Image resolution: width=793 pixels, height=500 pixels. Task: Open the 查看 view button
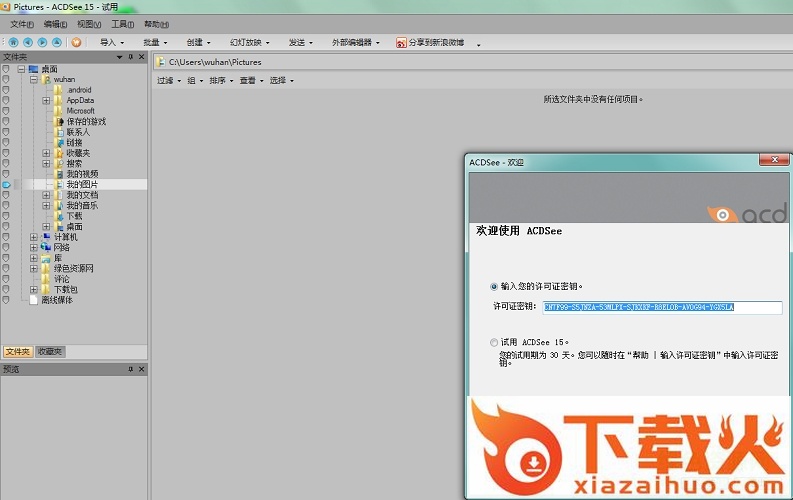click(x=251, y=80)
